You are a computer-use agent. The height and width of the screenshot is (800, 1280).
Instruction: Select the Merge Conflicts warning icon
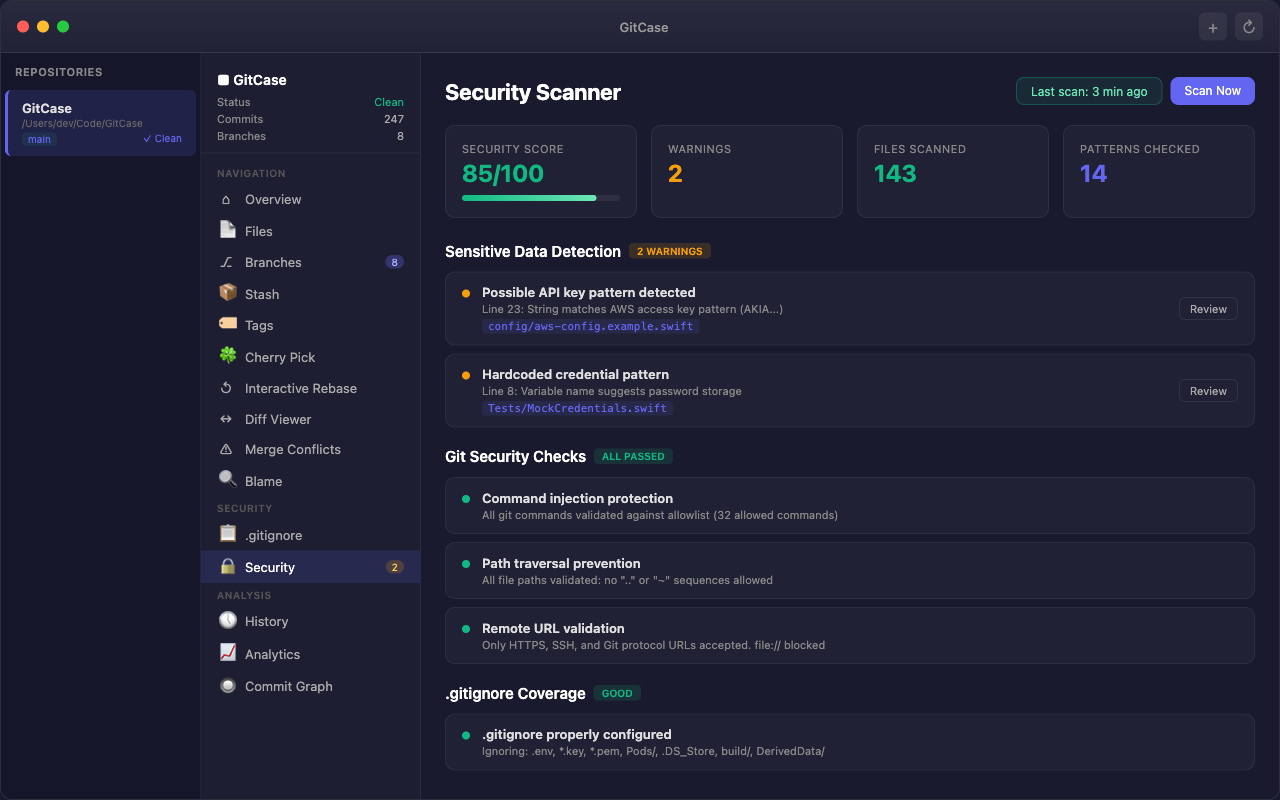(228, 449)
